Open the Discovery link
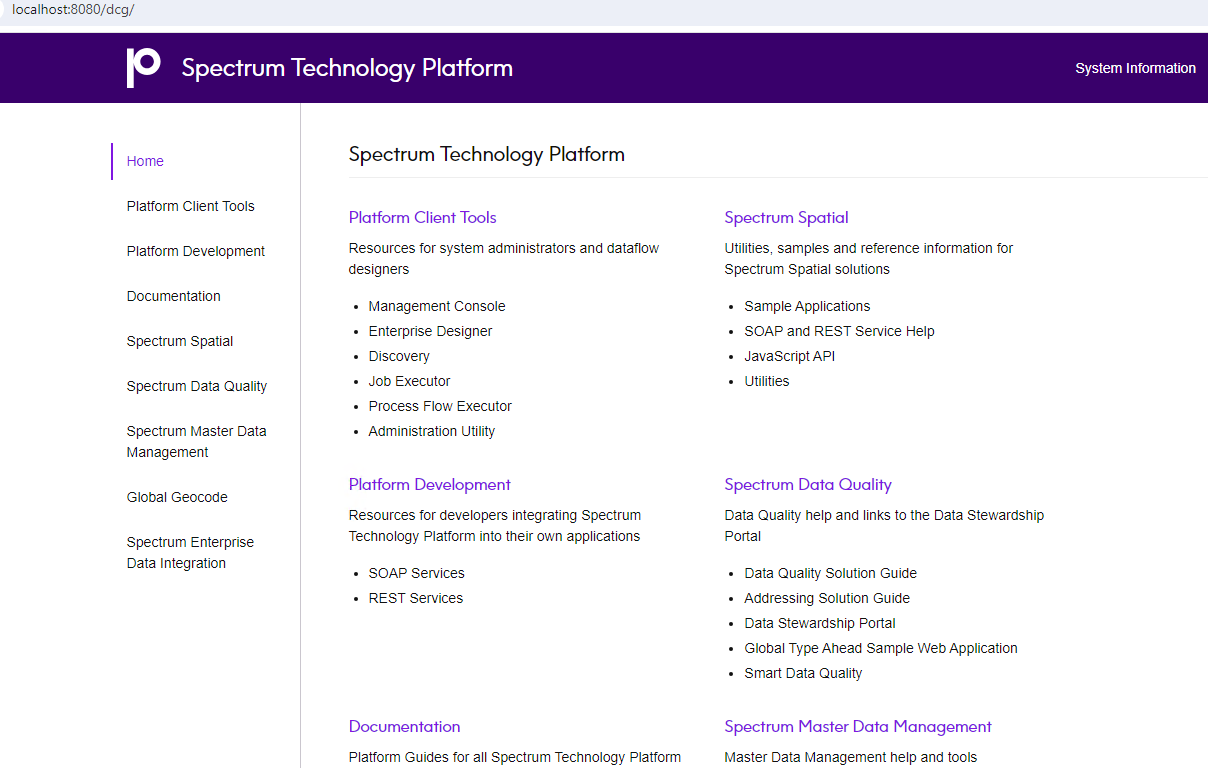The width and height of the screenshot is (1208, 768). point(399,356)
